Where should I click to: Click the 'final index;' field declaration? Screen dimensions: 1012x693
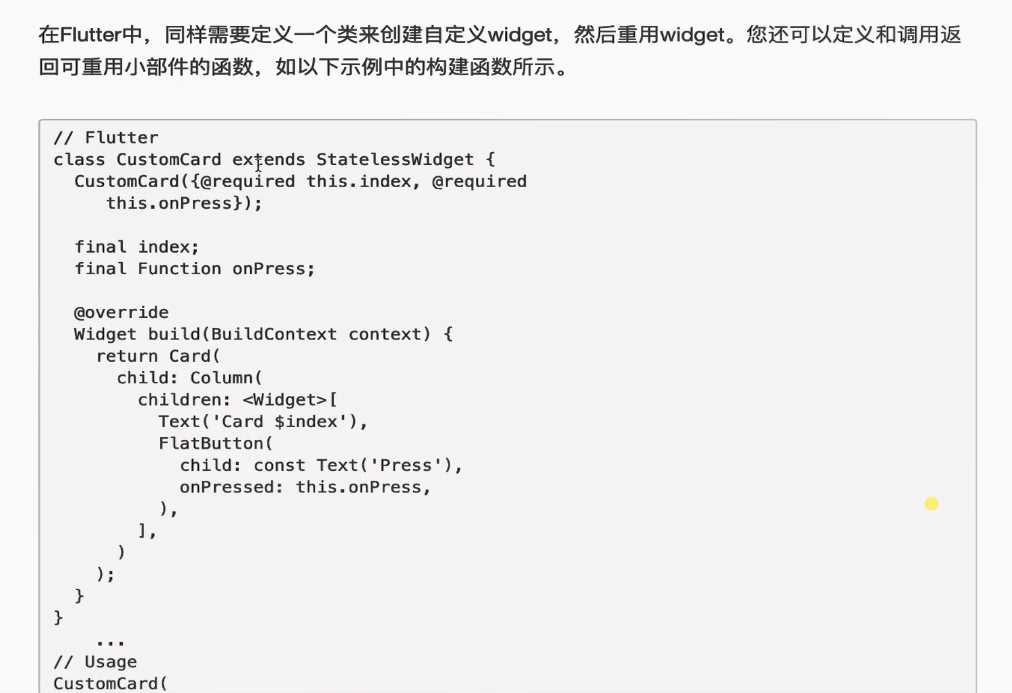pos(137,247)
